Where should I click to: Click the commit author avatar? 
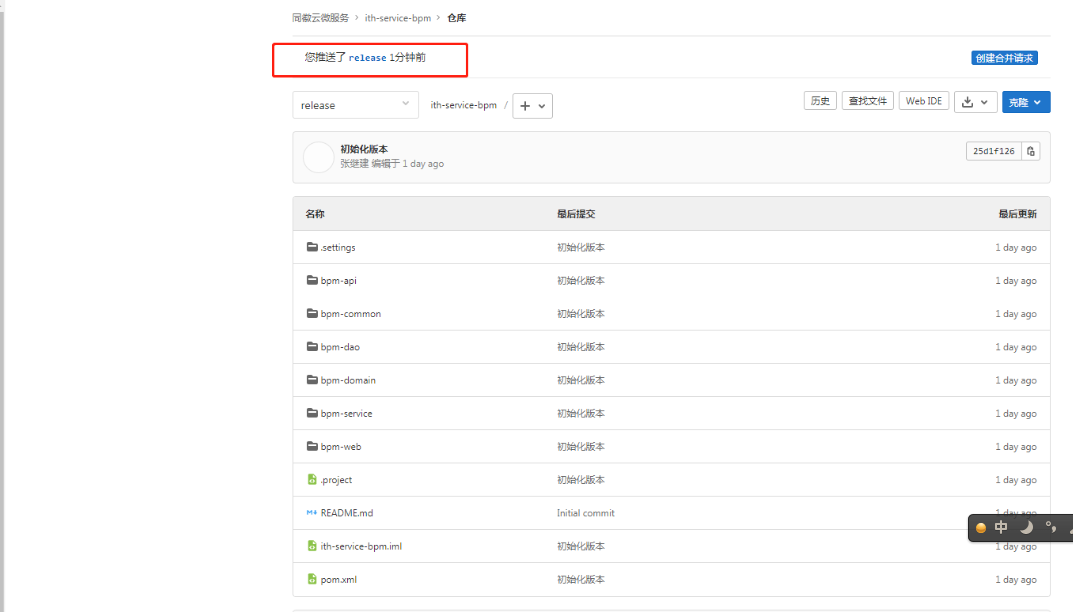tap(318, 157)
